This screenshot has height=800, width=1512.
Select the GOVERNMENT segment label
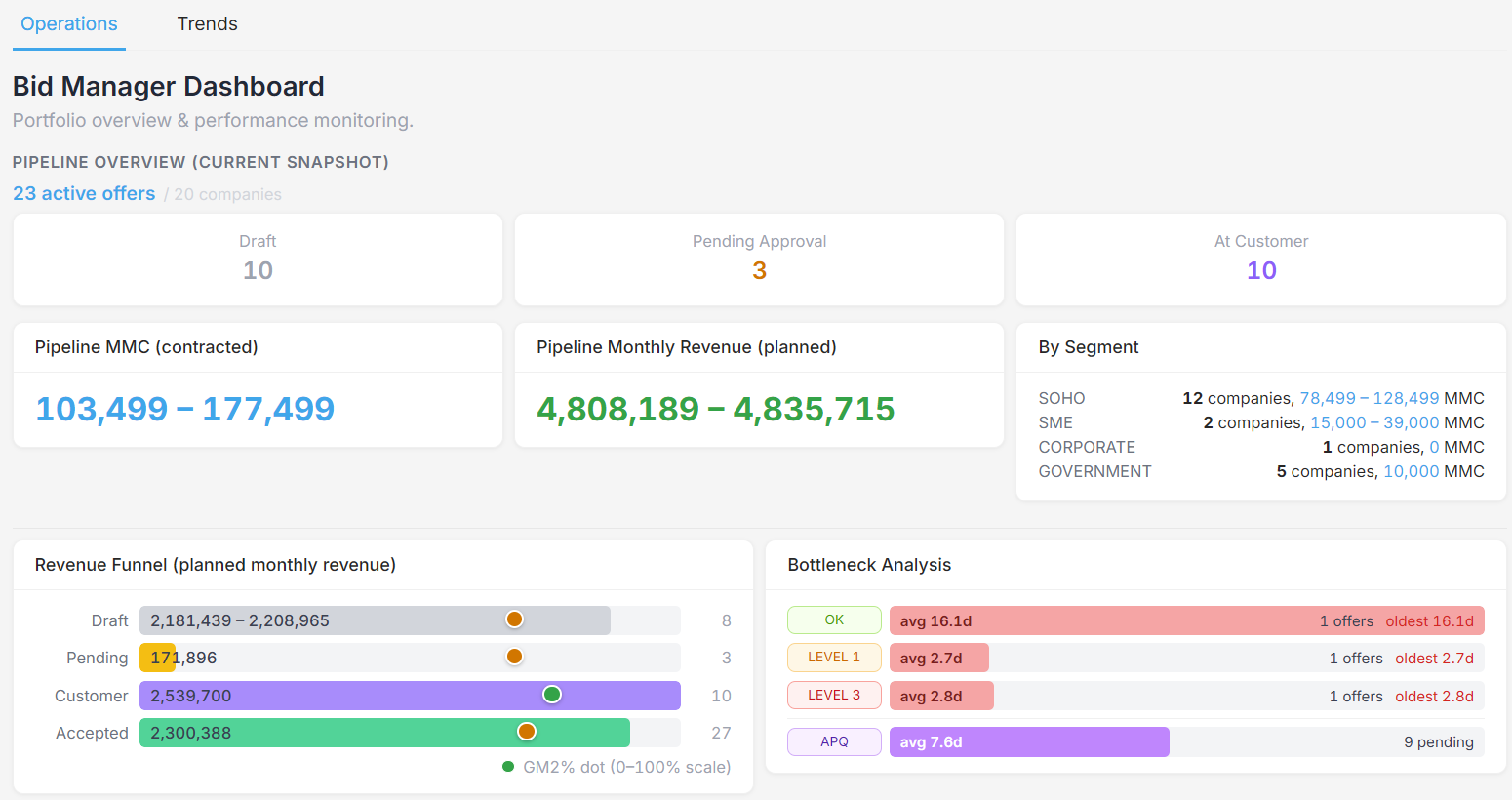click(x=1094, y=471)
